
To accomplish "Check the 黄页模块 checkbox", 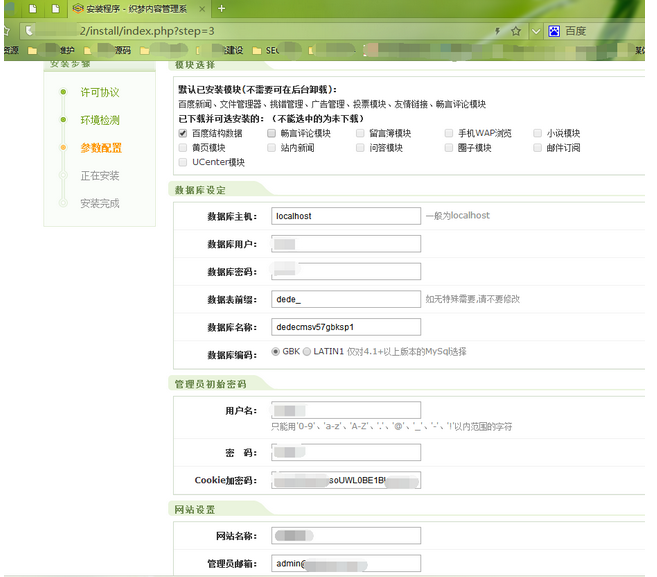I will (183, 148).
